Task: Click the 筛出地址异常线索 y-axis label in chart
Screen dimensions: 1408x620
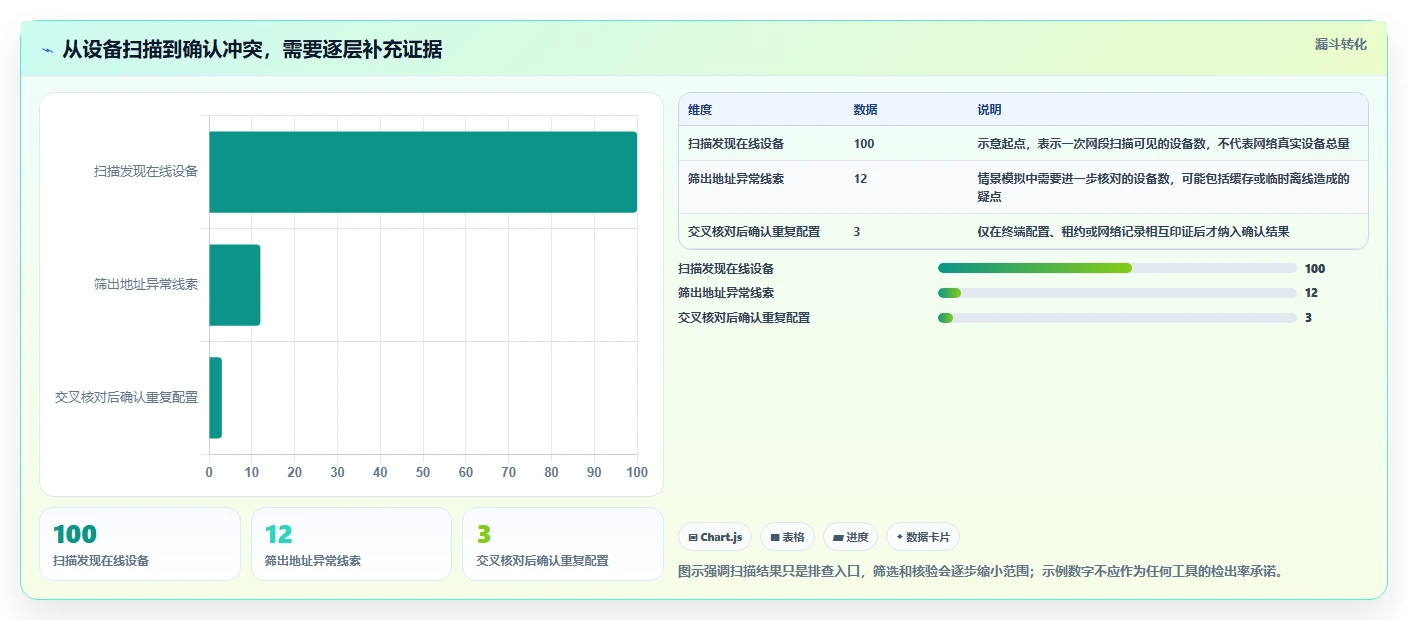Action: pyautogui.click(x=146, y=284)
